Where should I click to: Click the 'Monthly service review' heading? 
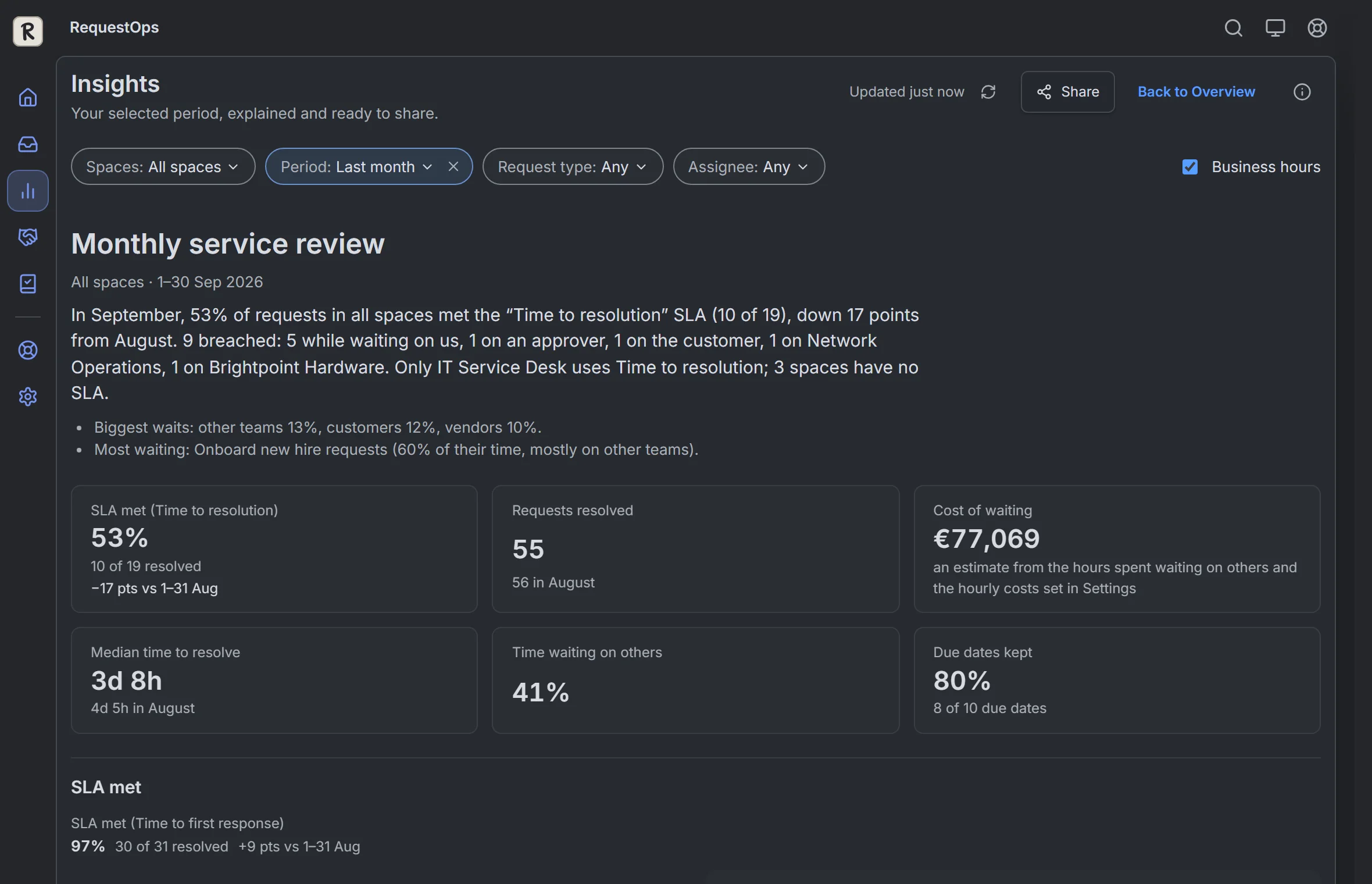coord(228,244)
